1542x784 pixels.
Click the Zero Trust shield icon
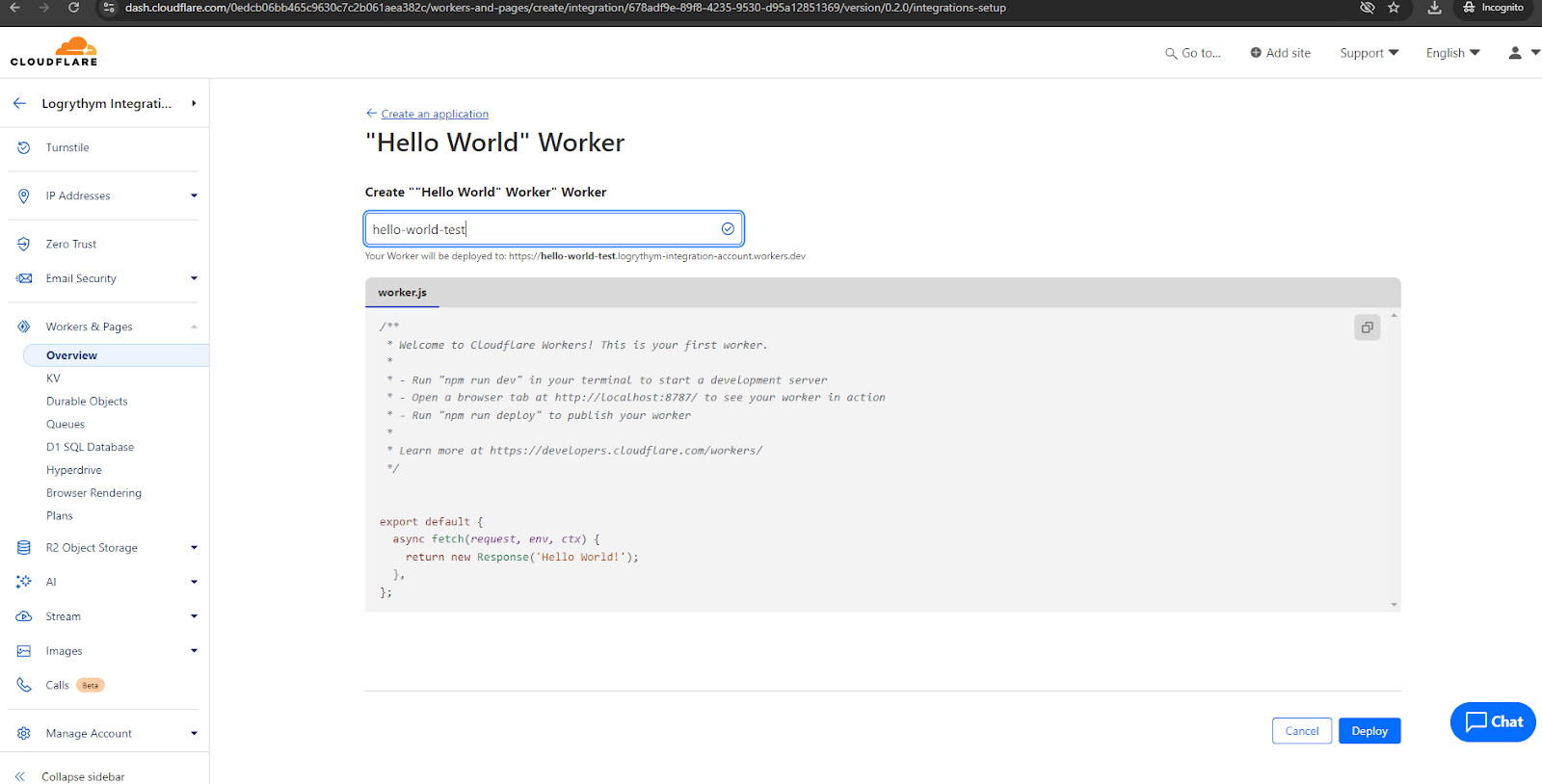24,244
